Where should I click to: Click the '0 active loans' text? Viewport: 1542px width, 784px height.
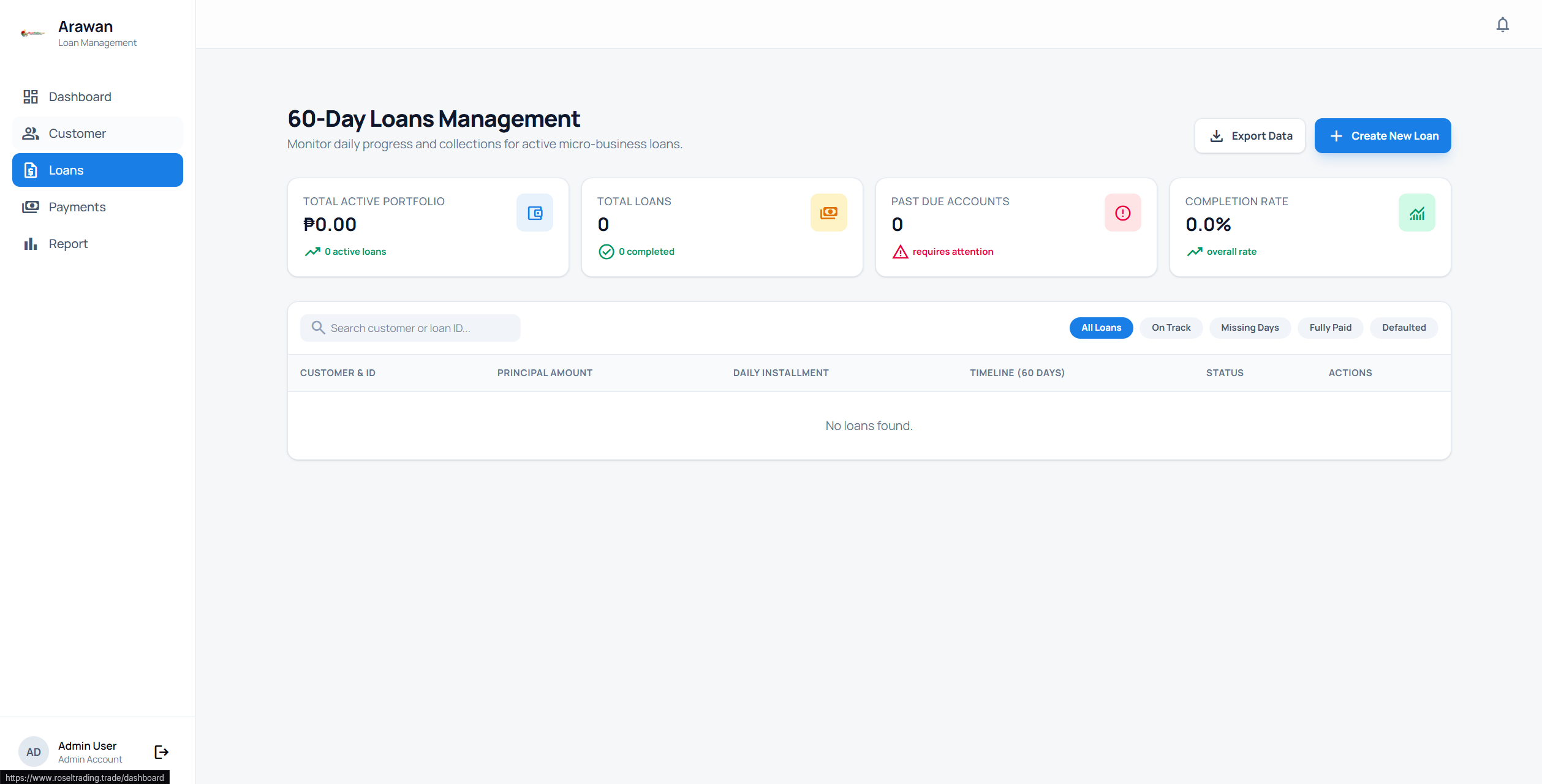355,252
